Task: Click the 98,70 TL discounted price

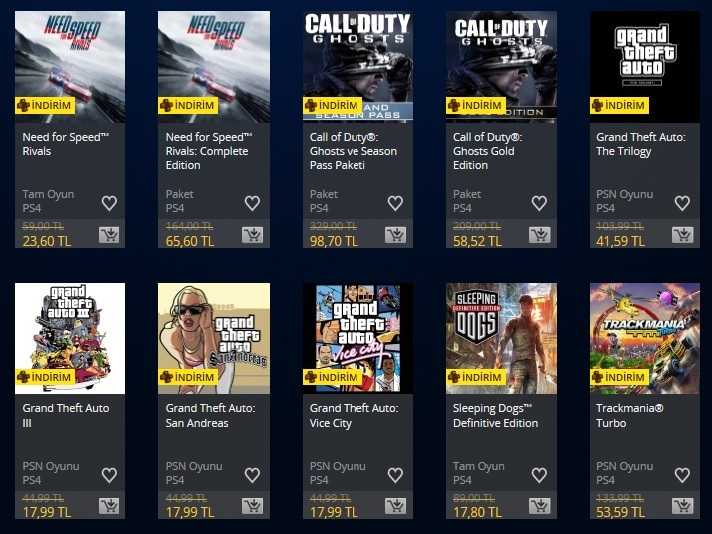Action: (x=334, y=241)
